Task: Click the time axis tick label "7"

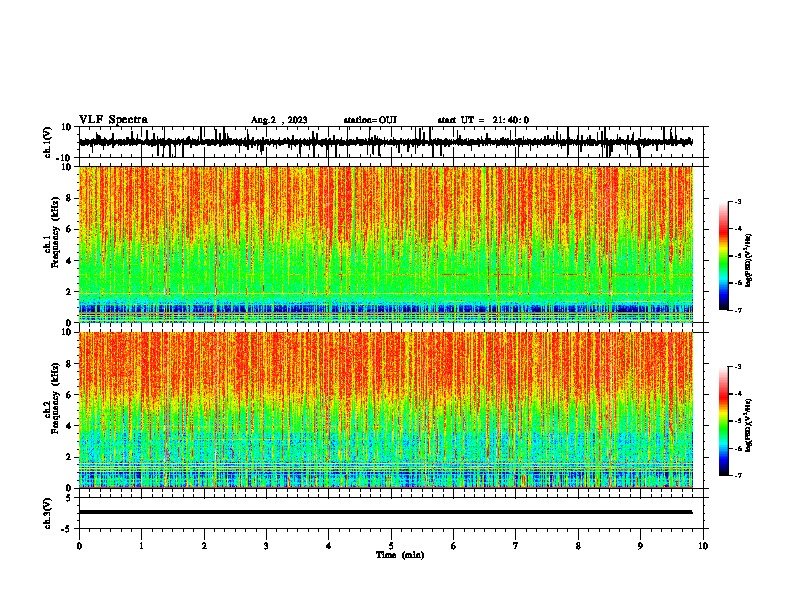Action: tap(516, 546)
